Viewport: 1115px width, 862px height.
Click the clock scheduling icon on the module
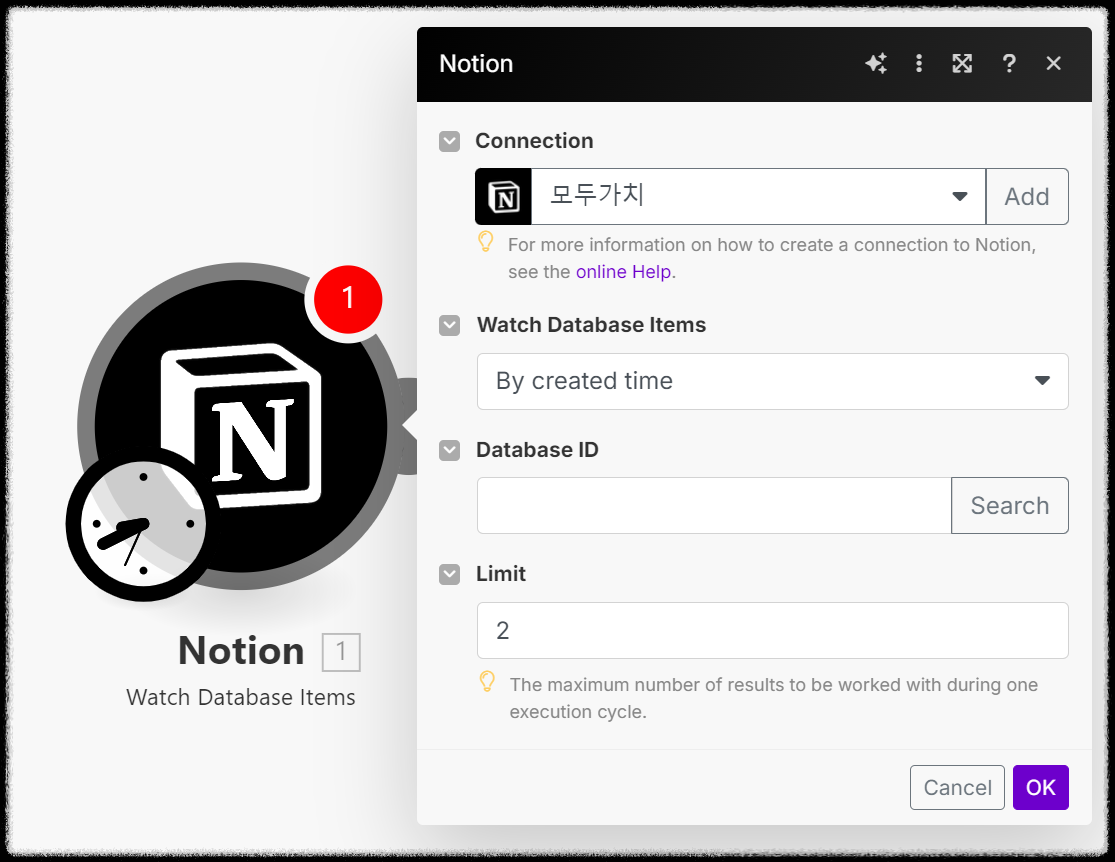pos(138,523)
